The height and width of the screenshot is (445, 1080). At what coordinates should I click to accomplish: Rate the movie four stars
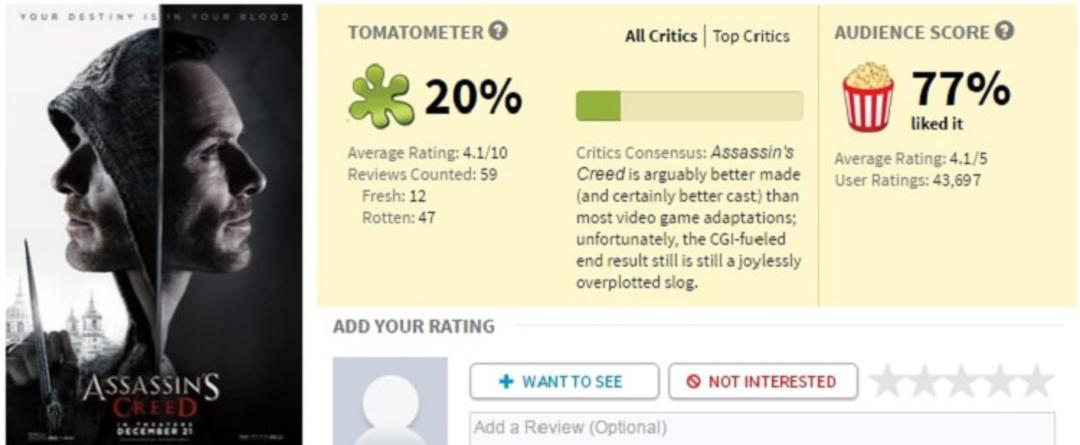999,382
